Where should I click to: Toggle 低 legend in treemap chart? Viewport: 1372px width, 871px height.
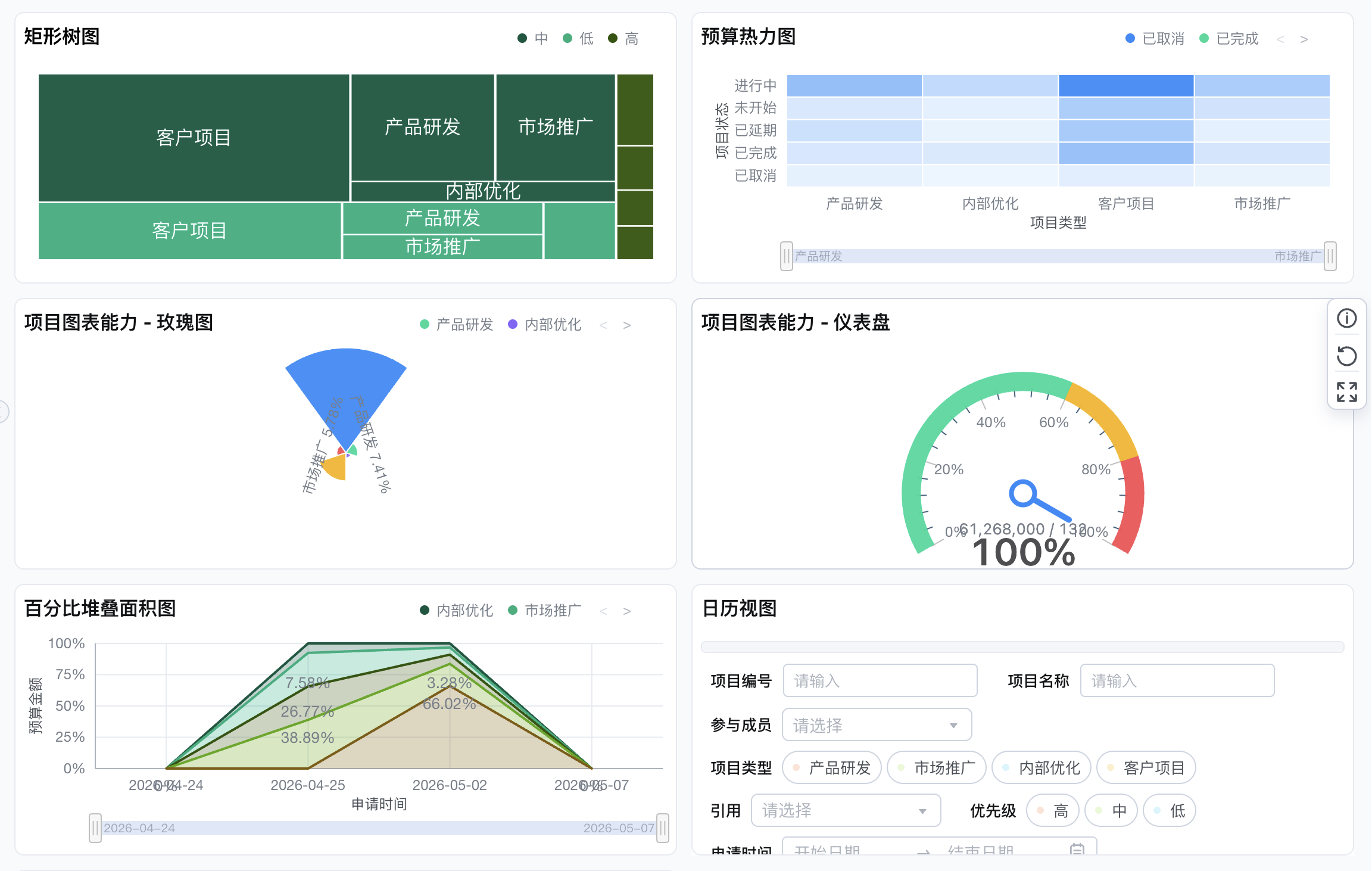click(x=578, y=39)
